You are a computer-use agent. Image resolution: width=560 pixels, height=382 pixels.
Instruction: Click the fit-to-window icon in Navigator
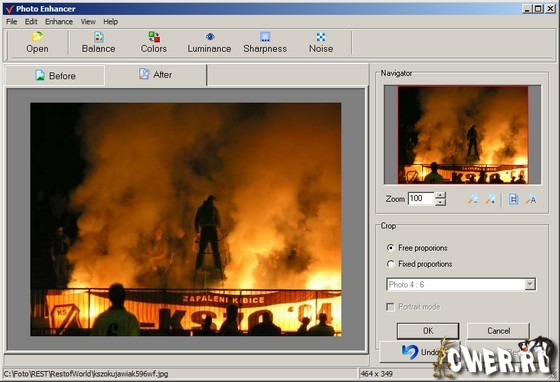point(514,199)
